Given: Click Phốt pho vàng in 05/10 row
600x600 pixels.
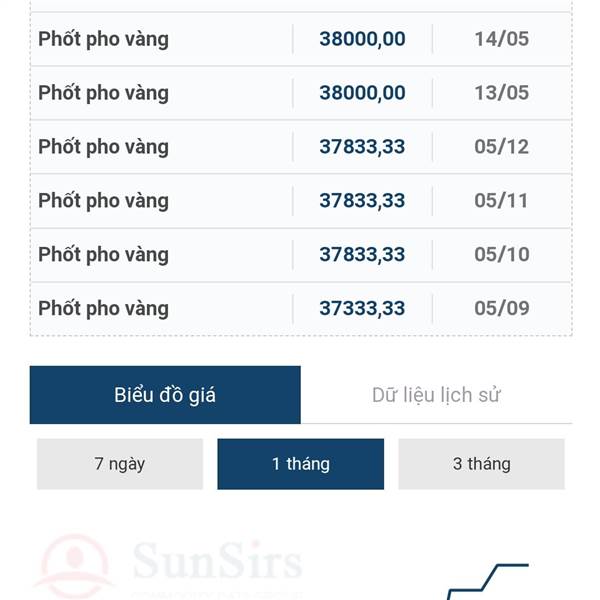Looking at the screenshot, I should [103, 255].
